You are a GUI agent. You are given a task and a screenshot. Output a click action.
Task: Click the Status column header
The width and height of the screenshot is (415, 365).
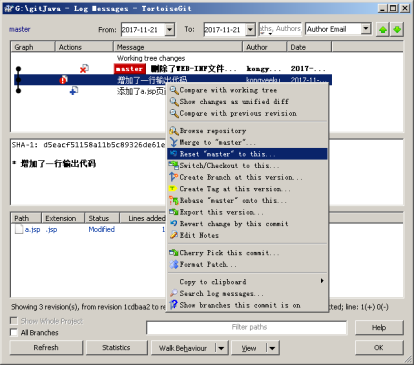point(102,218)
